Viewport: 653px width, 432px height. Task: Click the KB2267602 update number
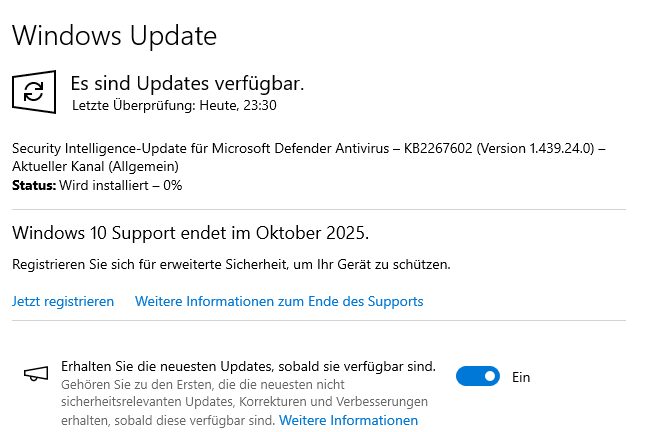[x=438, y=148]
